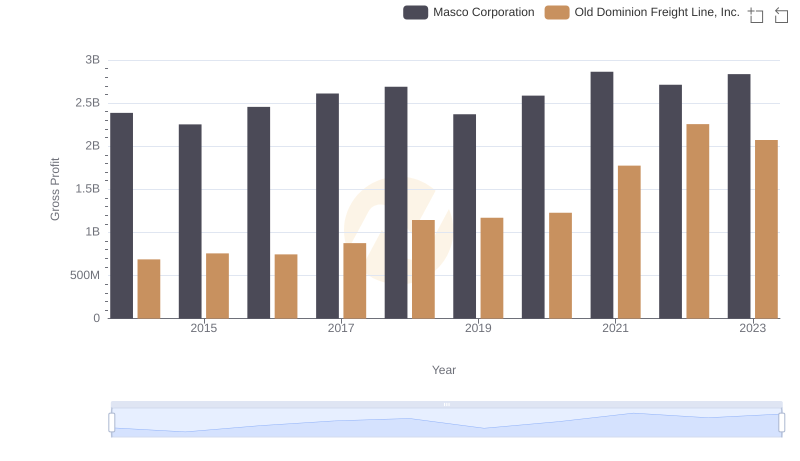Image resolution: width=800 pixels, height=461 pixels.
Task: Click the Masco bar for 2021
Action: pyautogui.click(x=601, y=195)
